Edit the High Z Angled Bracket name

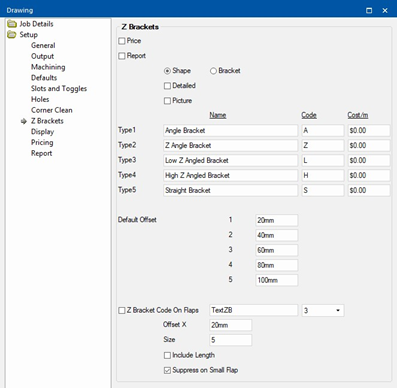(x=230, y=175)
